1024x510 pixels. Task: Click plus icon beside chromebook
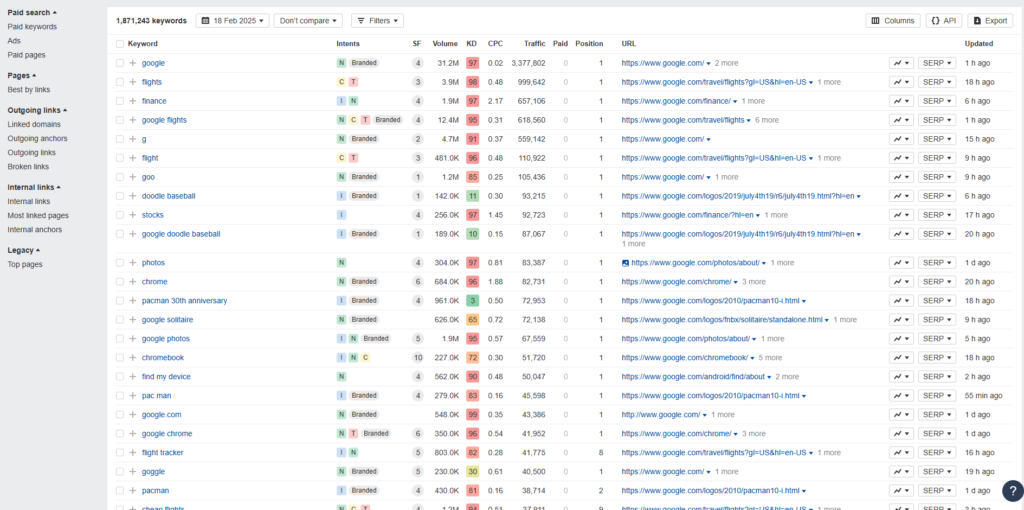133,358
